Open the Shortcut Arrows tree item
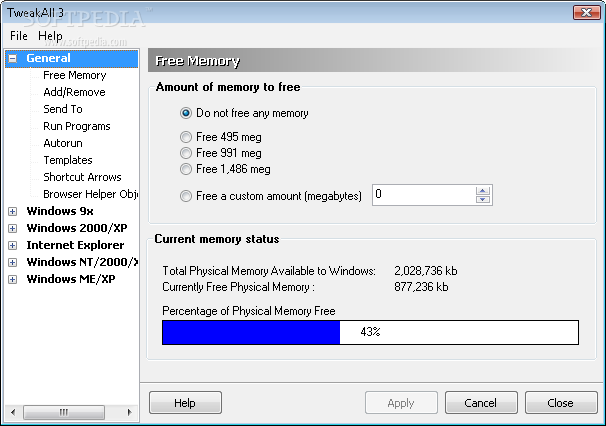 pyautogui.click(x=82, y=177)
